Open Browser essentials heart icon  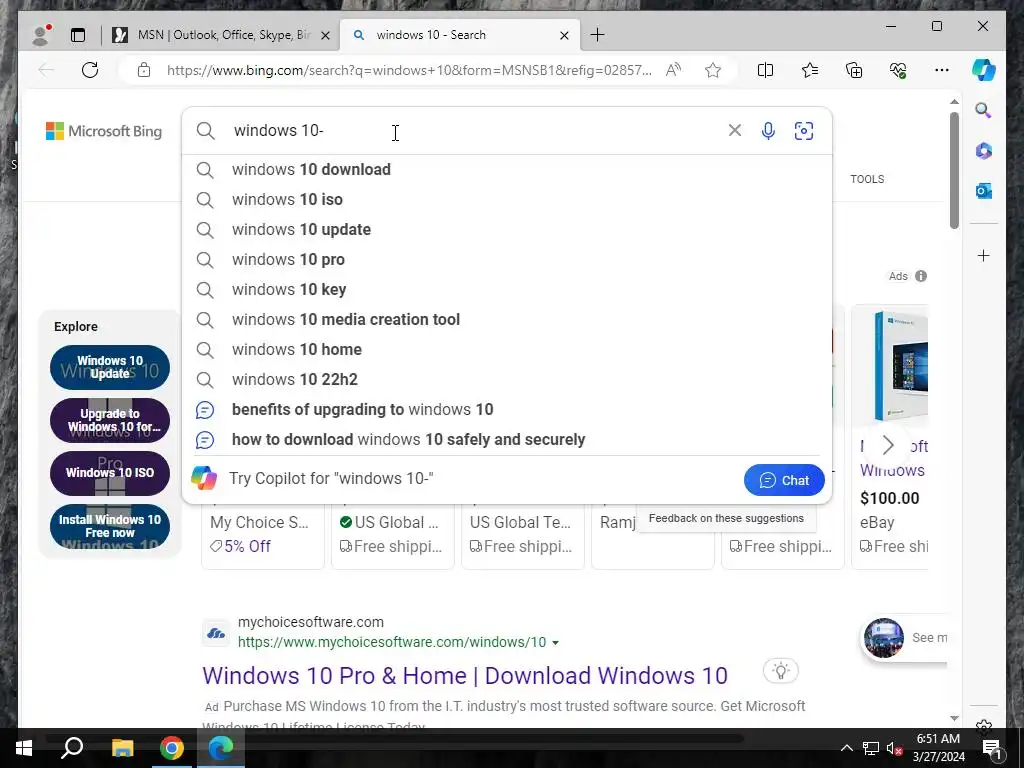[899, 70]
